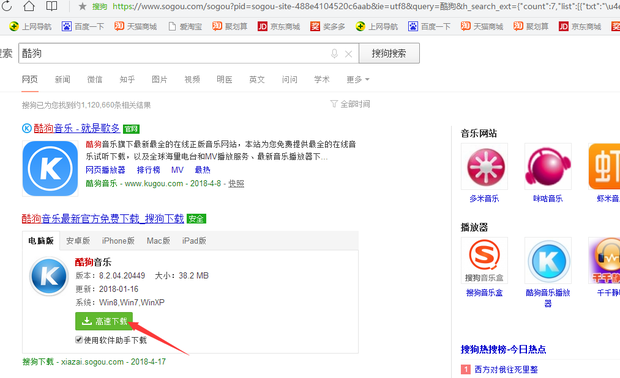Clear the search box with X icon
Image resolution: width=620 pixels, height=378 pixels.
click(348, 54)
